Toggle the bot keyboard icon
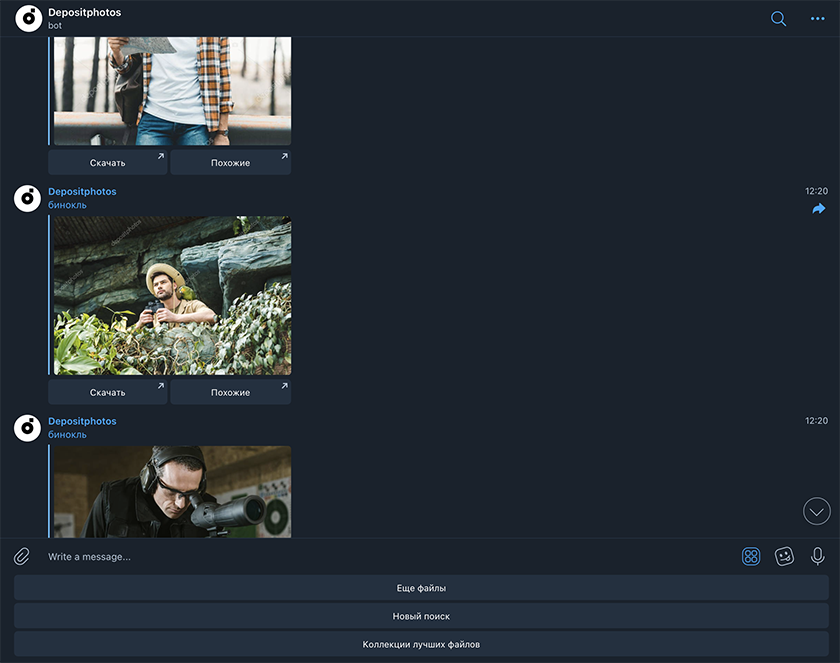This screenshot has width=840, height=663. point(751,556)
